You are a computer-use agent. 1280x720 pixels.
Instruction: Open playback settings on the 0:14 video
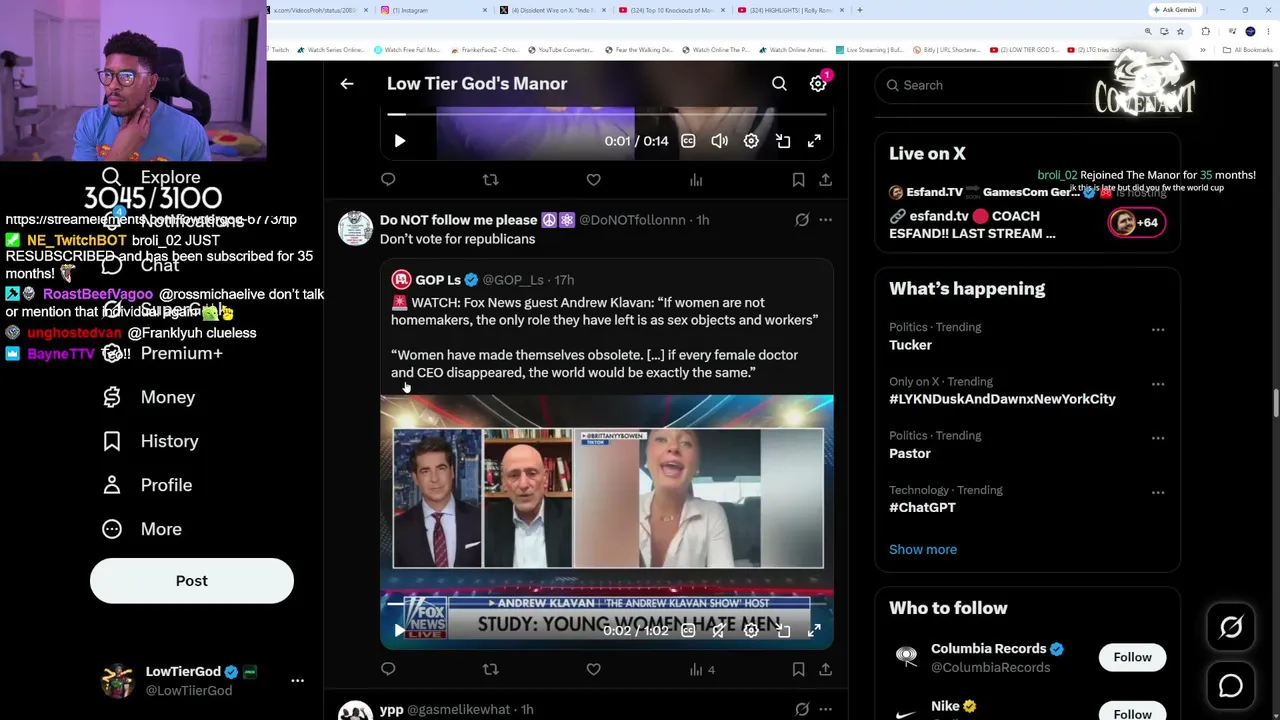click(x=751, y=141)
